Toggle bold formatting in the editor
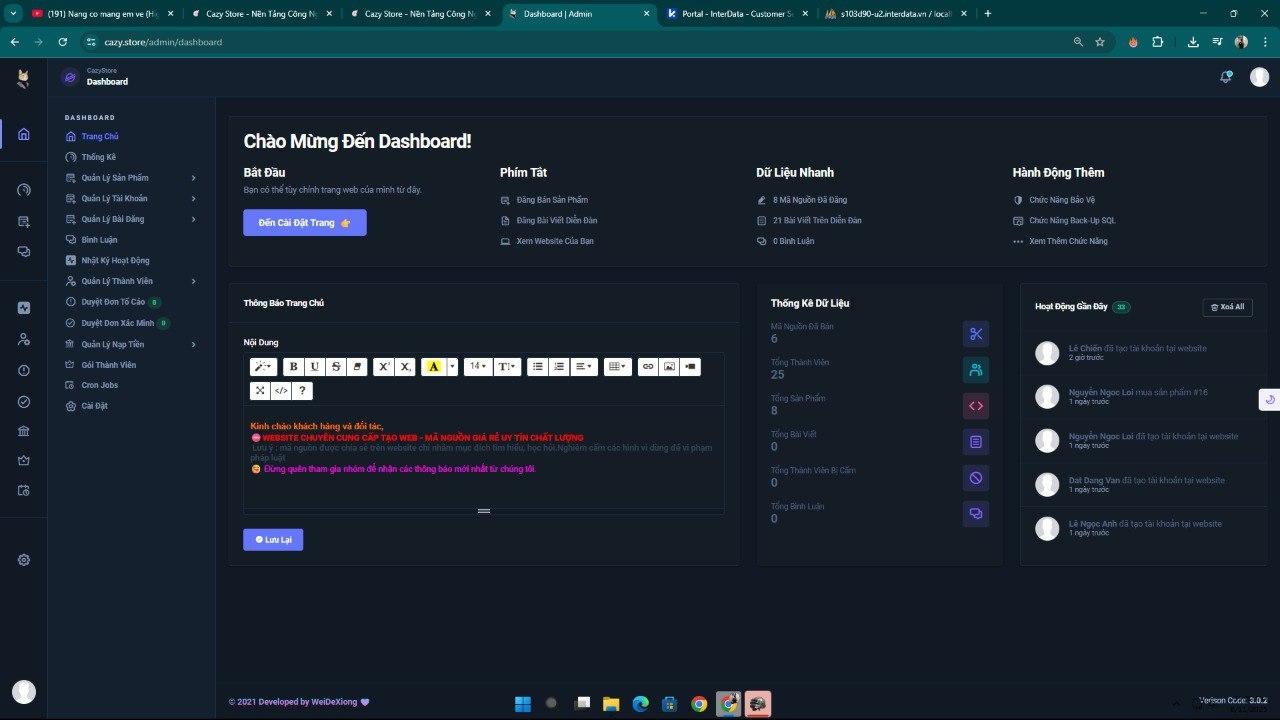Screen dimensions: 1280x720 [x=293, y=367]
